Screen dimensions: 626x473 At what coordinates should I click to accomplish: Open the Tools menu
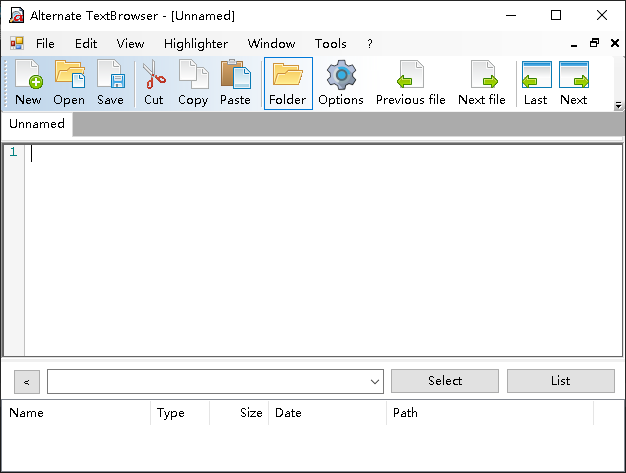330,44
